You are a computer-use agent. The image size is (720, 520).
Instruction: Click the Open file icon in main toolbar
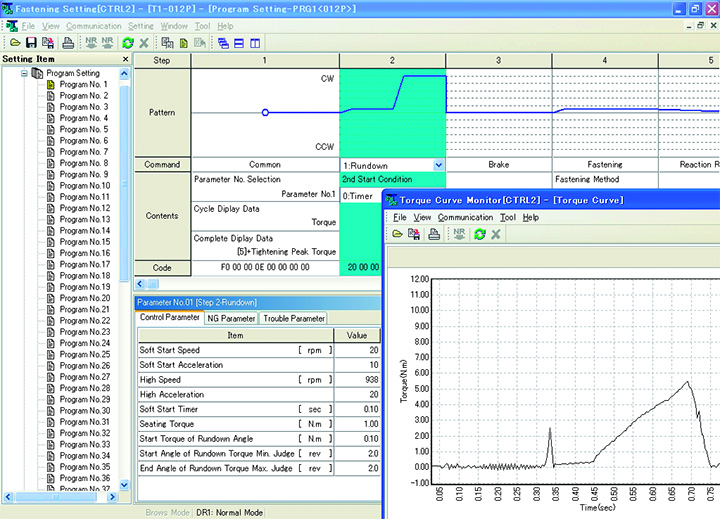(14, 43)
